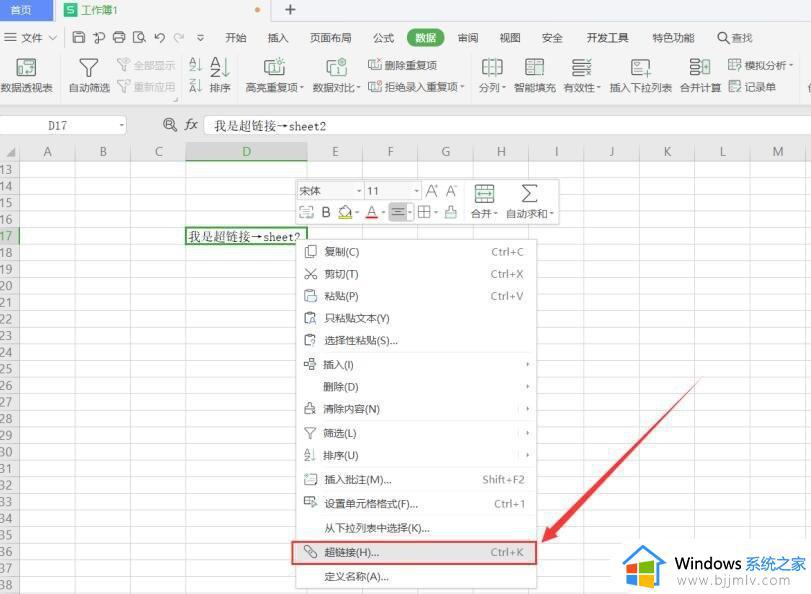The image size is (811, 594).
Task: Open the 数据对比 dropdown
Action: click(x=336, y=75)
